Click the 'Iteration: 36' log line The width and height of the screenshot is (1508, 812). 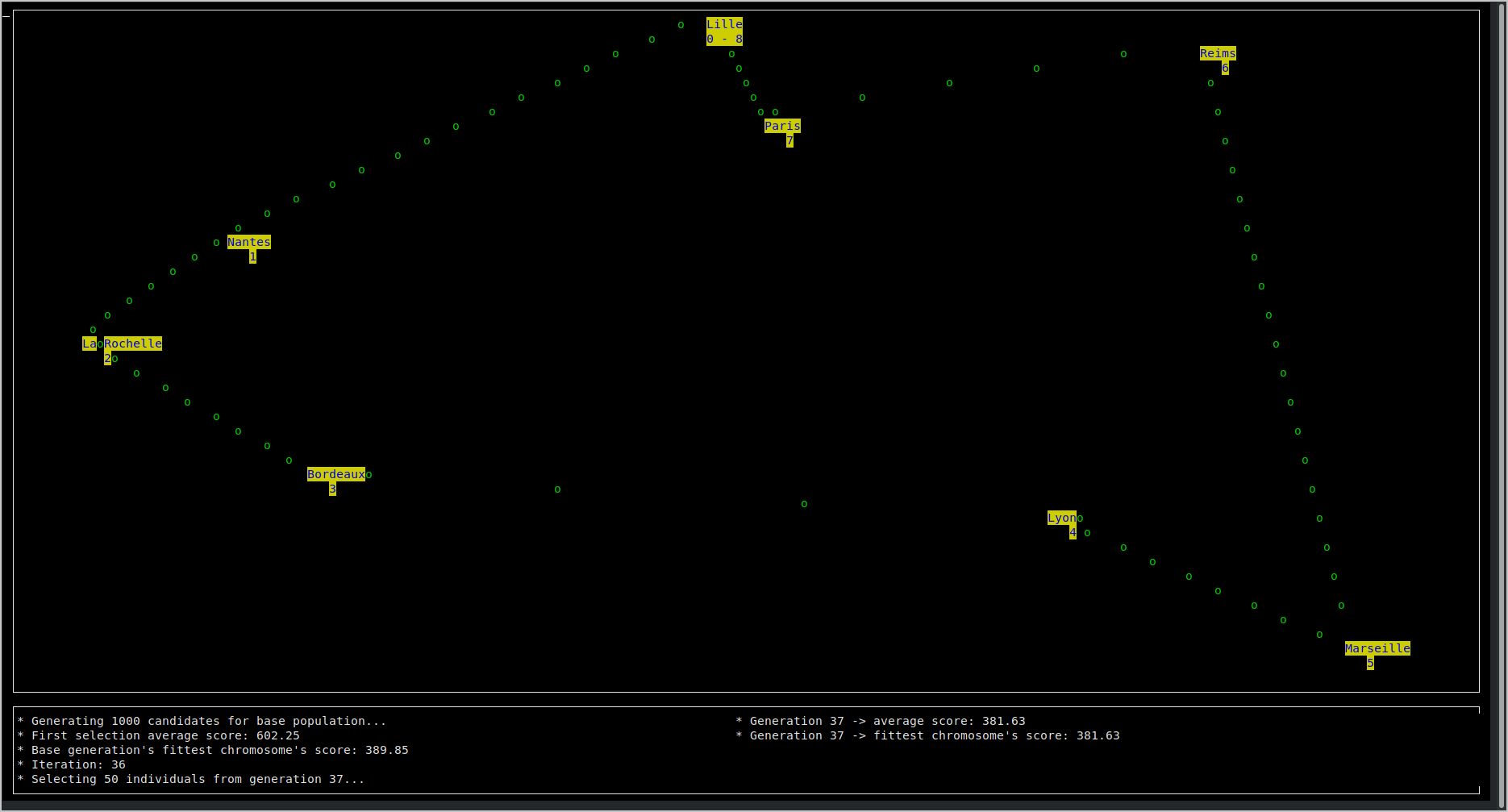click(71, 764)
